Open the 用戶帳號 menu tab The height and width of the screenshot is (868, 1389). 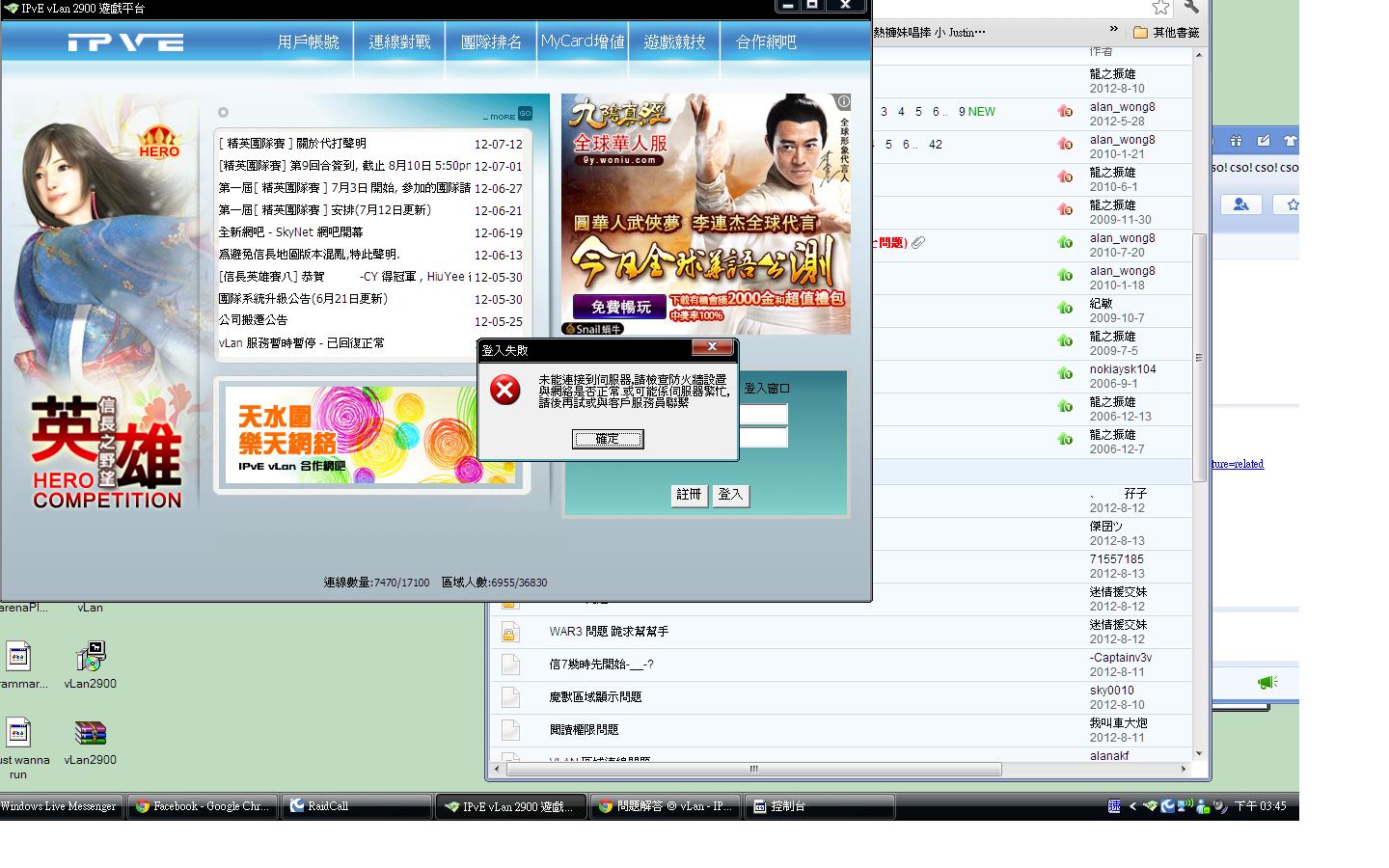308,42
